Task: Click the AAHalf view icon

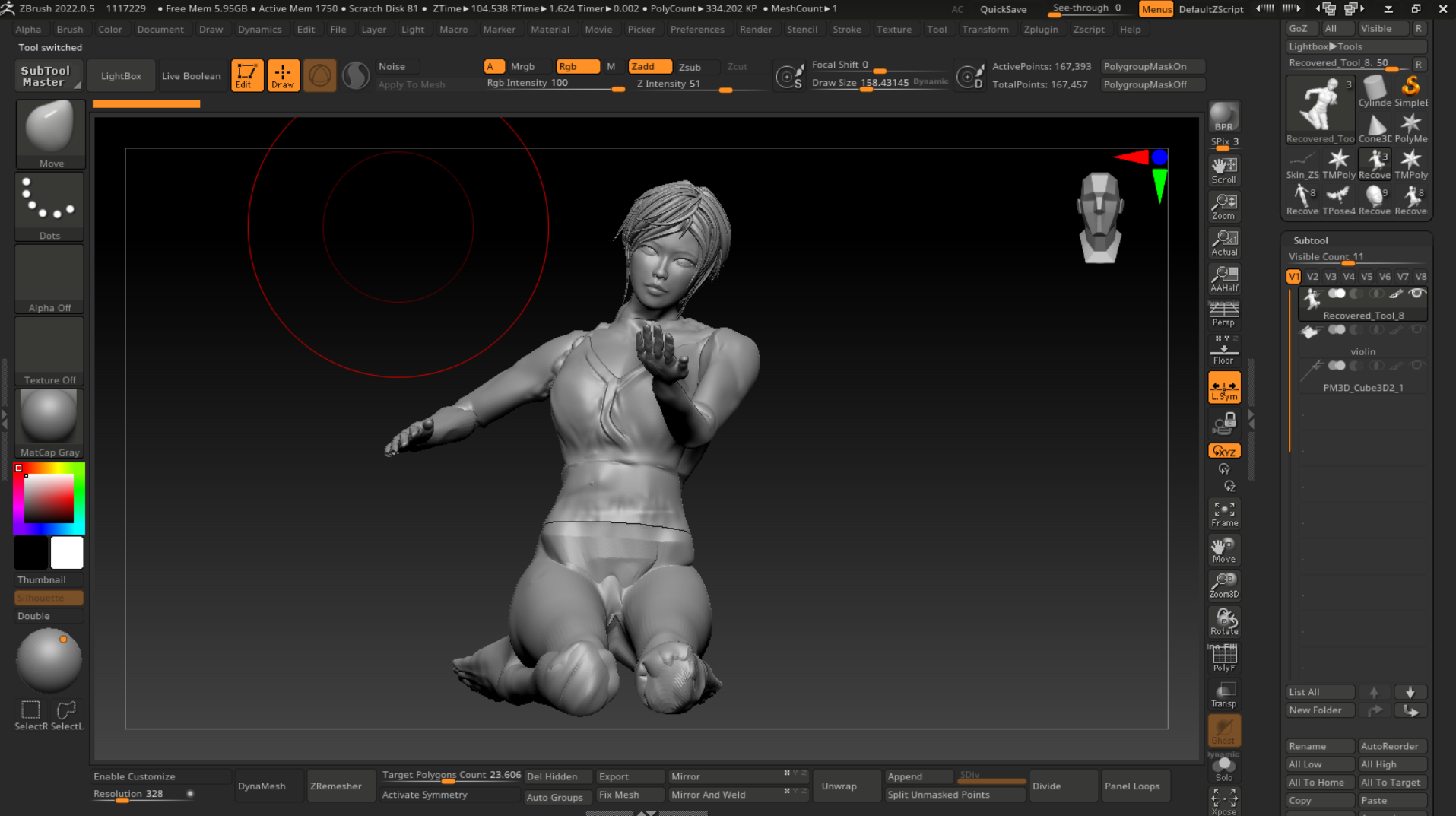Action: (x=1223, y=278)
